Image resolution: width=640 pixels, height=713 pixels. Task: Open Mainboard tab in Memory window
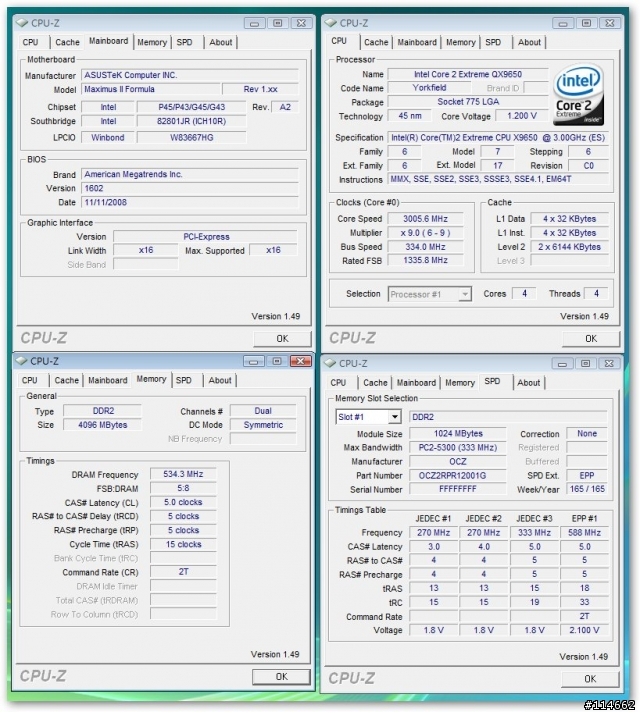point(108,380)
